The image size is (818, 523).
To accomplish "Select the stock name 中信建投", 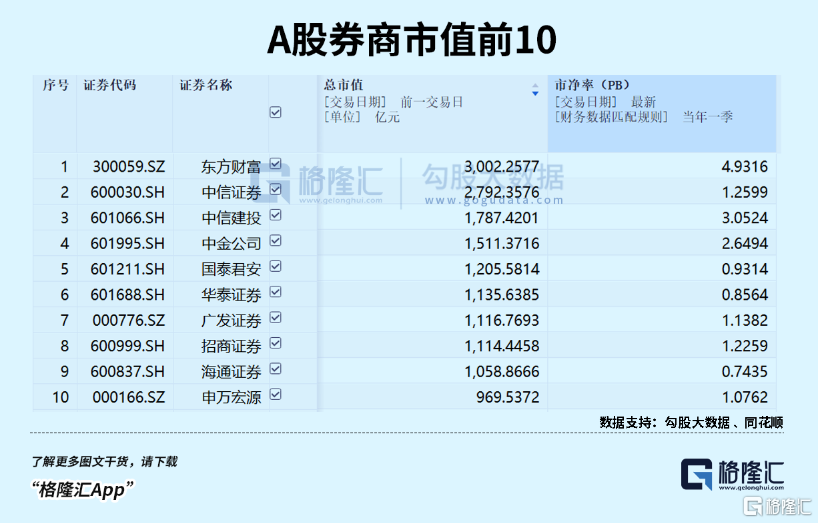I will coord(231,218).
